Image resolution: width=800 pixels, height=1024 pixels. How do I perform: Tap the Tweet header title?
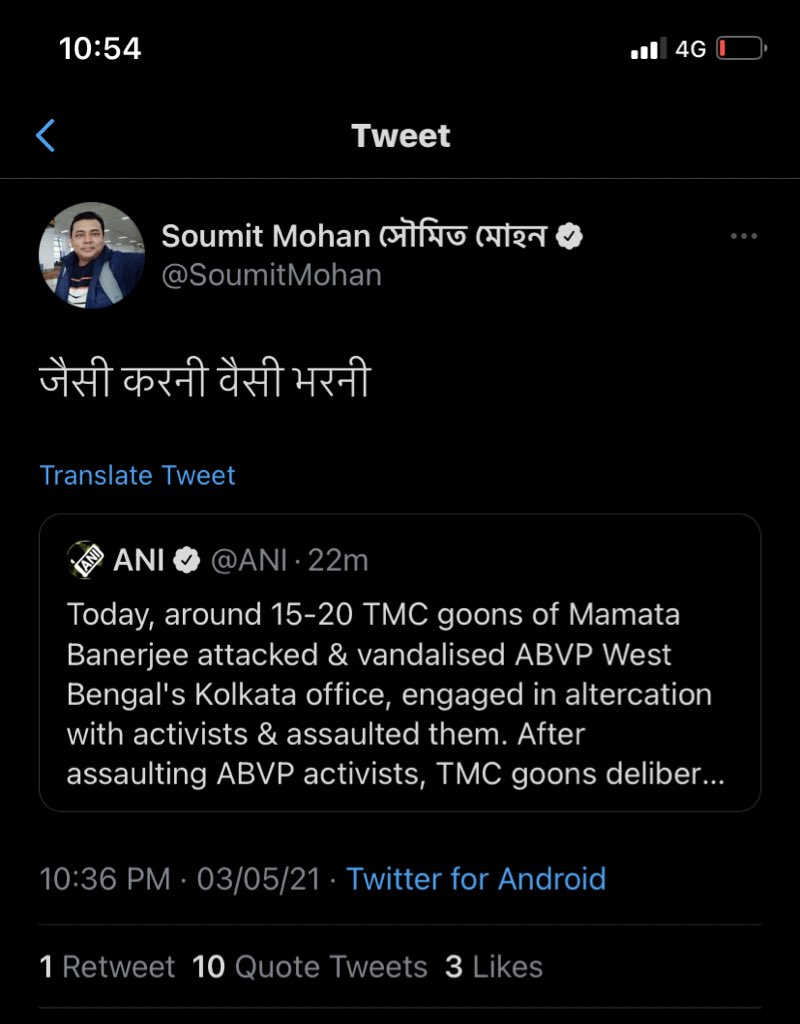[400, 136]
